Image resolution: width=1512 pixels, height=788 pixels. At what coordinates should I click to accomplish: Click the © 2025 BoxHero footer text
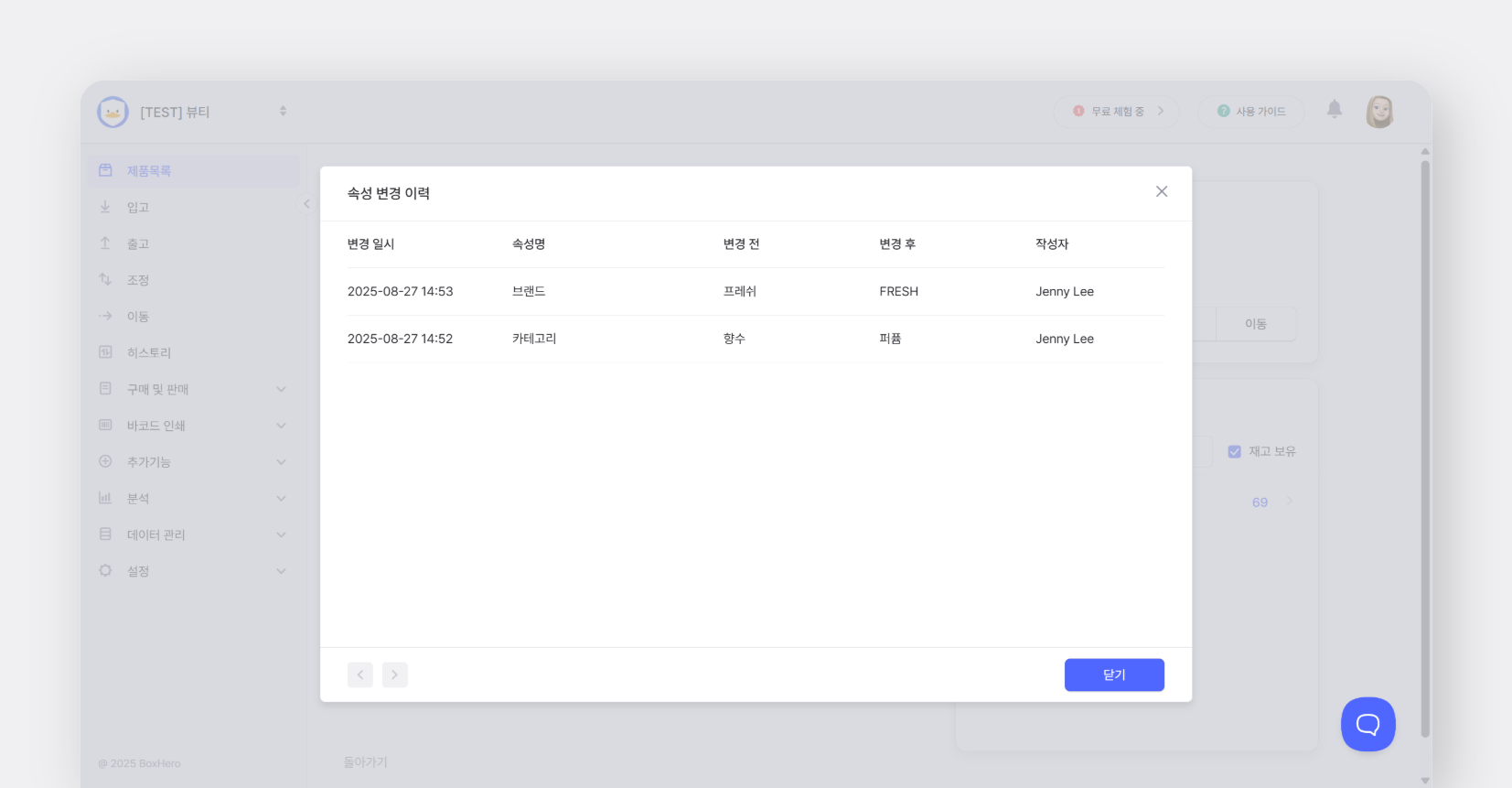coord(139,763)
